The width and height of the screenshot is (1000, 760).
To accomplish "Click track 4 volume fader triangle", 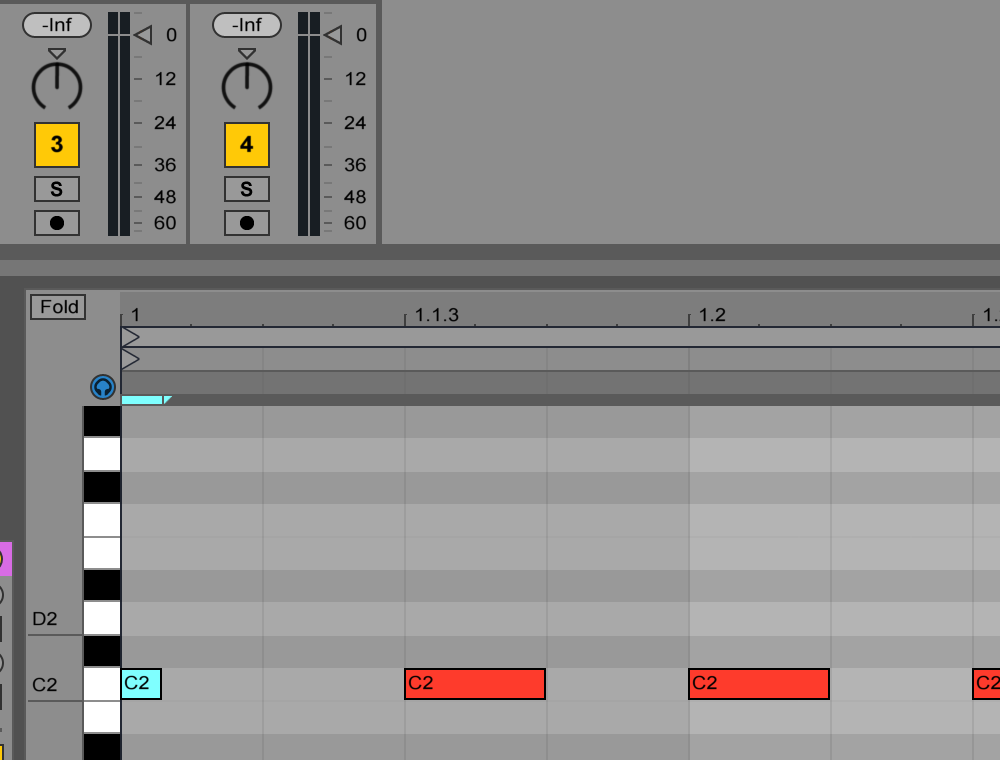I will click(x=334, y=34).
